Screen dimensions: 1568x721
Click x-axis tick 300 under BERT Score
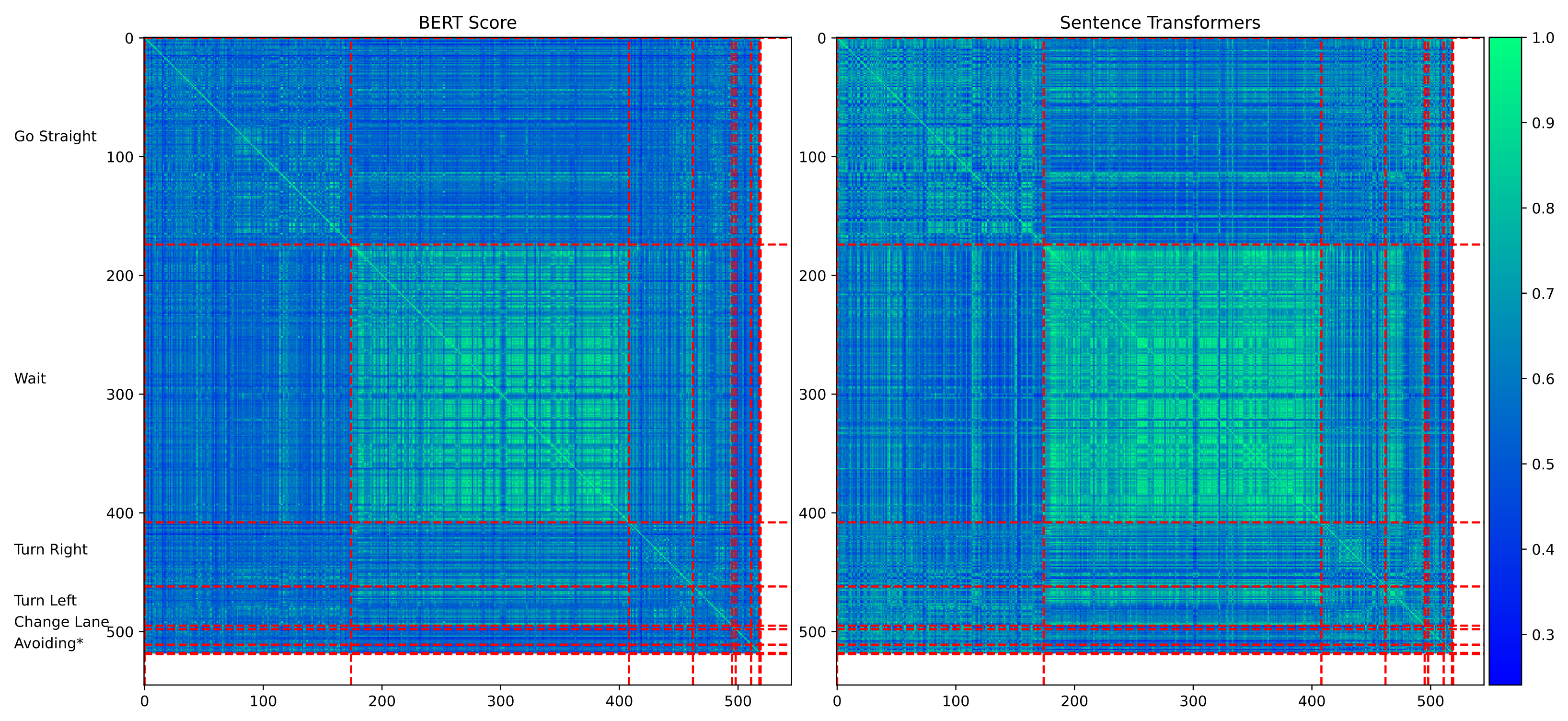pyautogui.click(x=500, y=701)
